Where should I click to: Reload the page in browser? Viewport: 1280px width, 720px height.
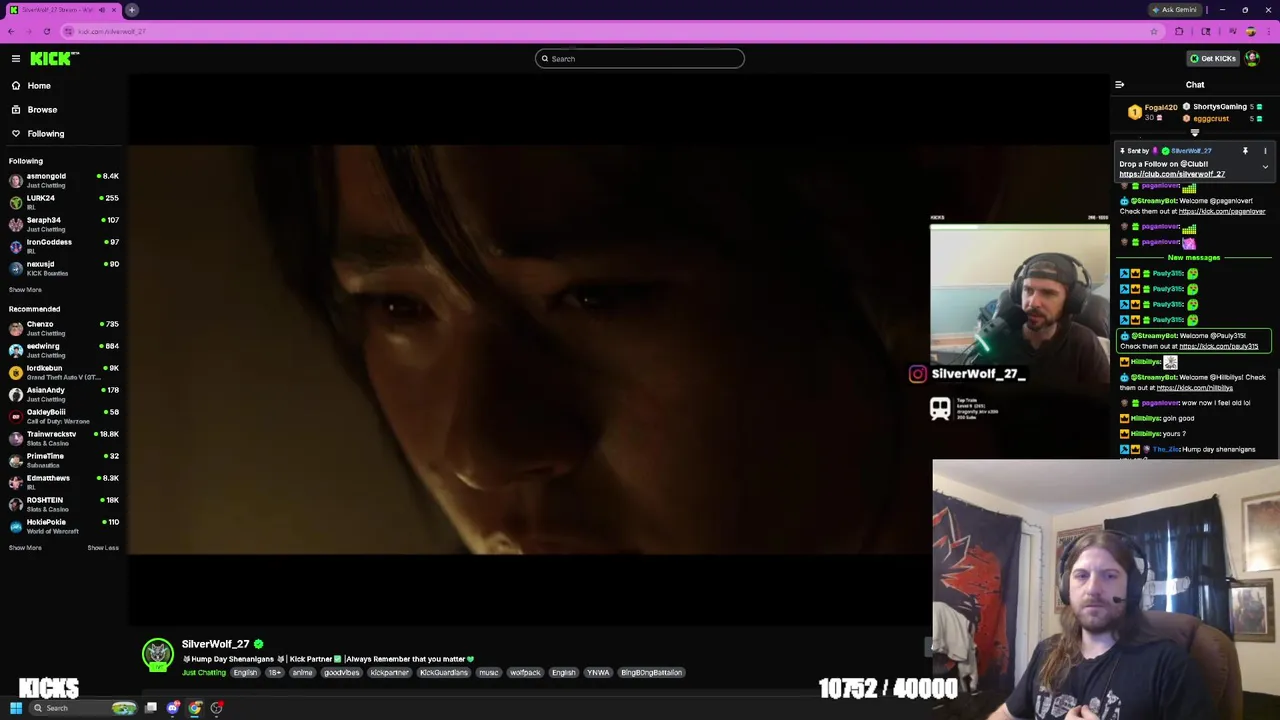coord(47,32)
